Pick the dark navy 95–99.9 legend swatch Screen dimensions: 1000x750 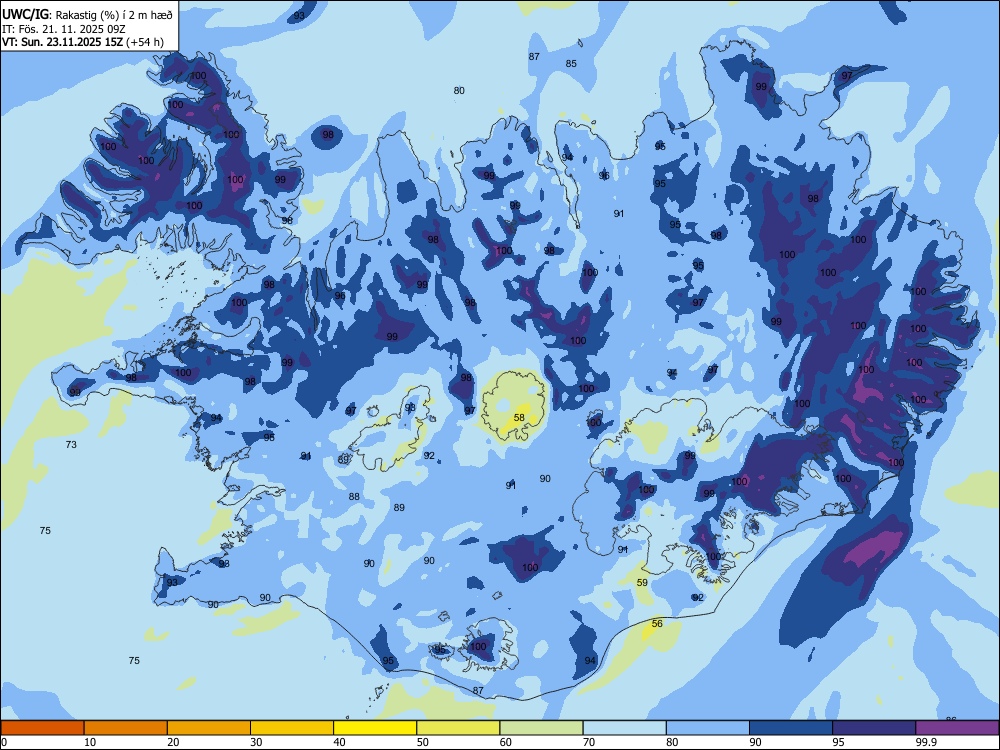874,728
